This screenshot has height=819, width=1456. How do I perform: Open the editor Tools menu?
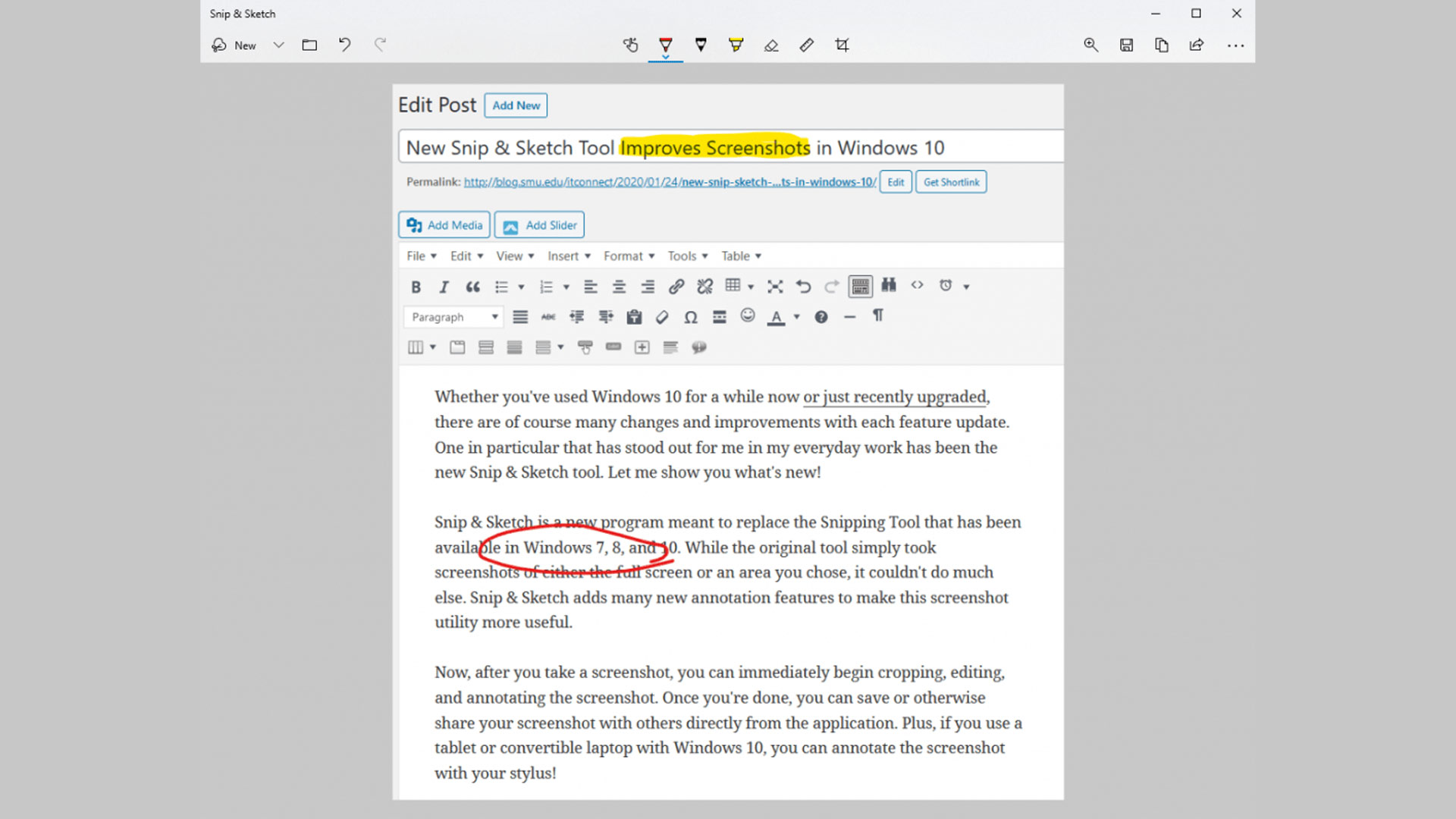(687, 256)
